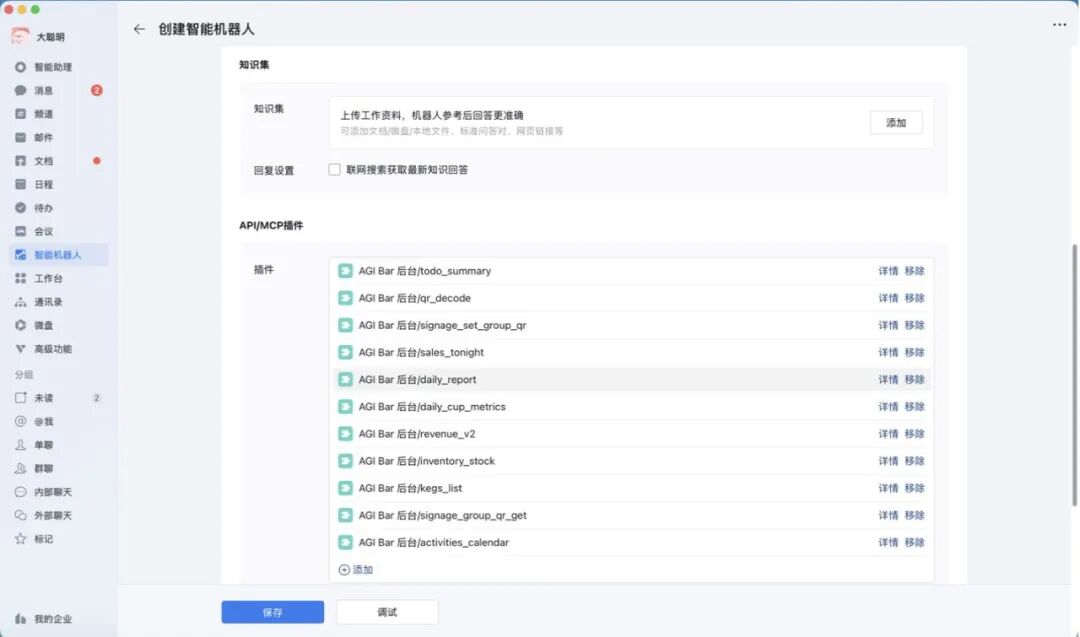The height and width of the screenshot is (637, 1080).
Task: Open 详情 for signage_set_group_qr plugin
Action: [x=888, y=325]
